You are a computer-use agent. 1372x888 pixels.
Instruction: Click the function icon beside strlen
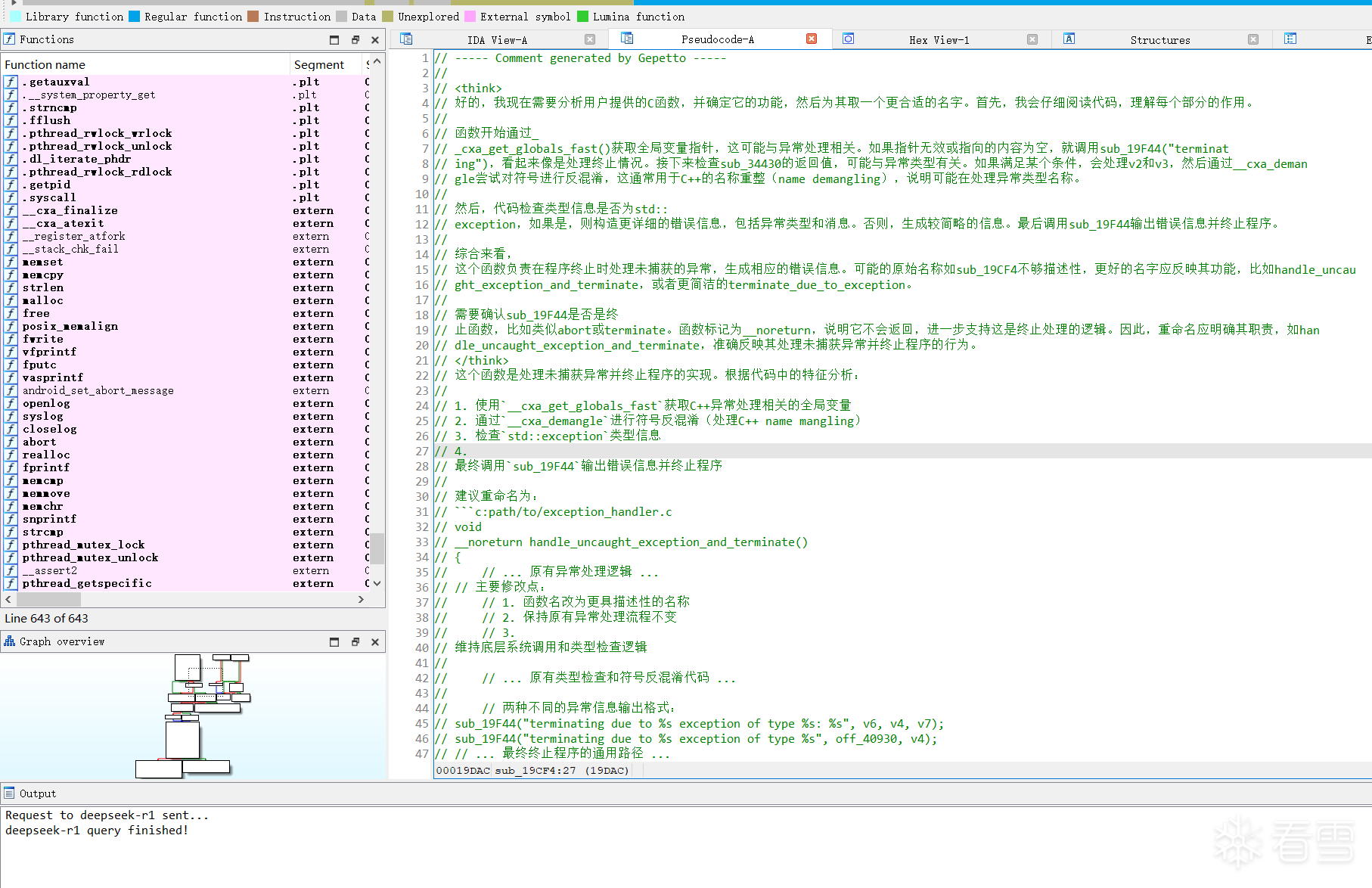click(x=11, y=287)
